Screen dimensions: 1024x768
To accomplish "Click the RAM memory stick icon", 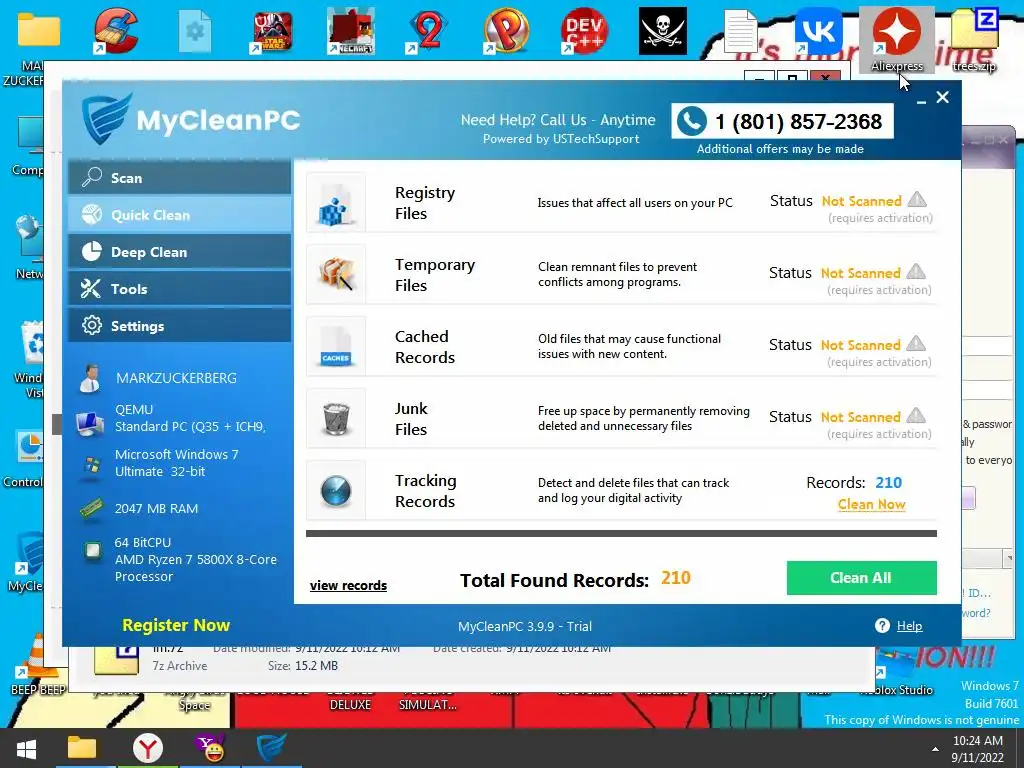I will (x=91, y=508).
